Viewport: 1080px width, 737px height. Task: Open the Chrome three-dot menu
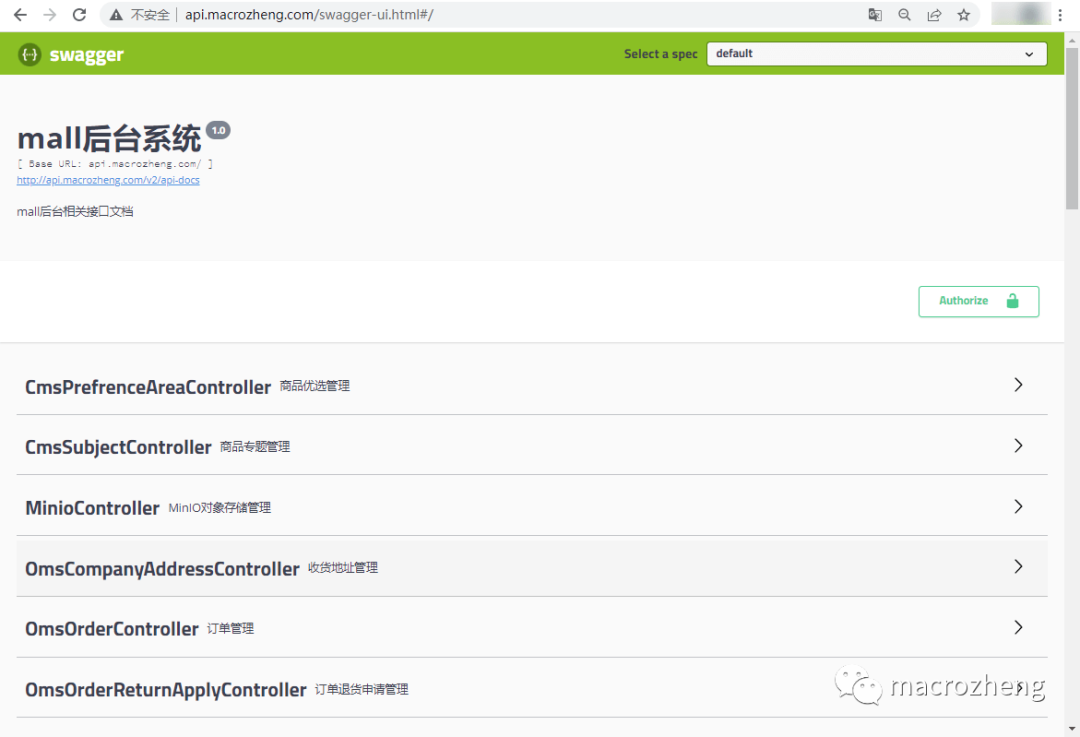pyautogui.click(x=1062, y=14)
